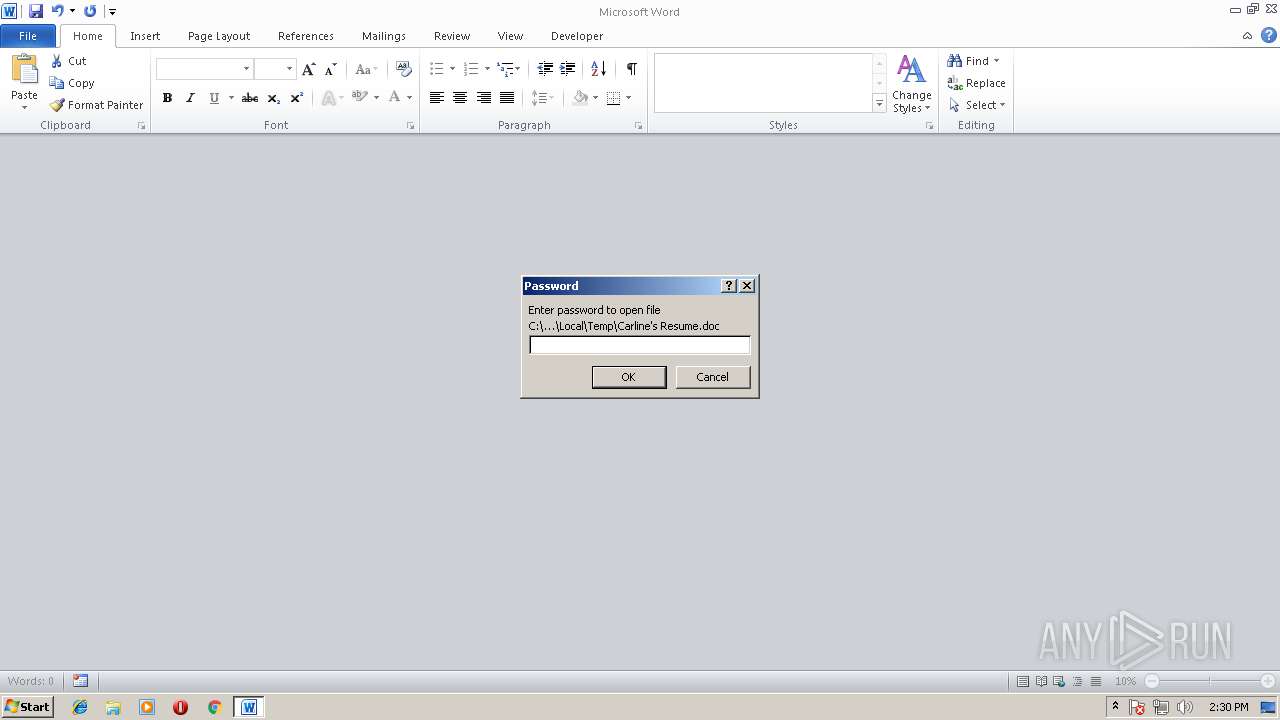Click the Windows Start button
Viewport: 1280px width, 720px height.
coord(28,707)
